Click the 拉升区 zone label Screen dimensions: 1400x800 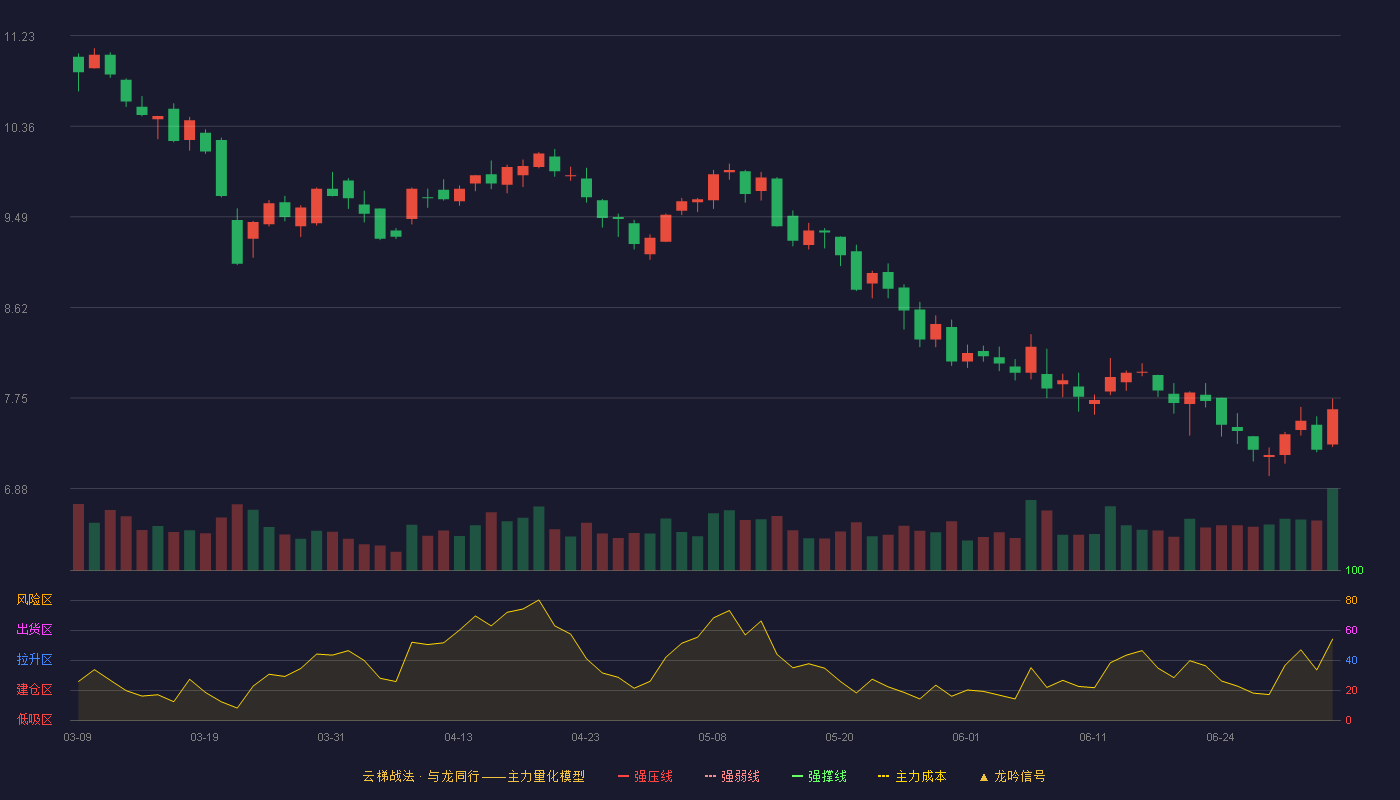(x=35, y=660)
